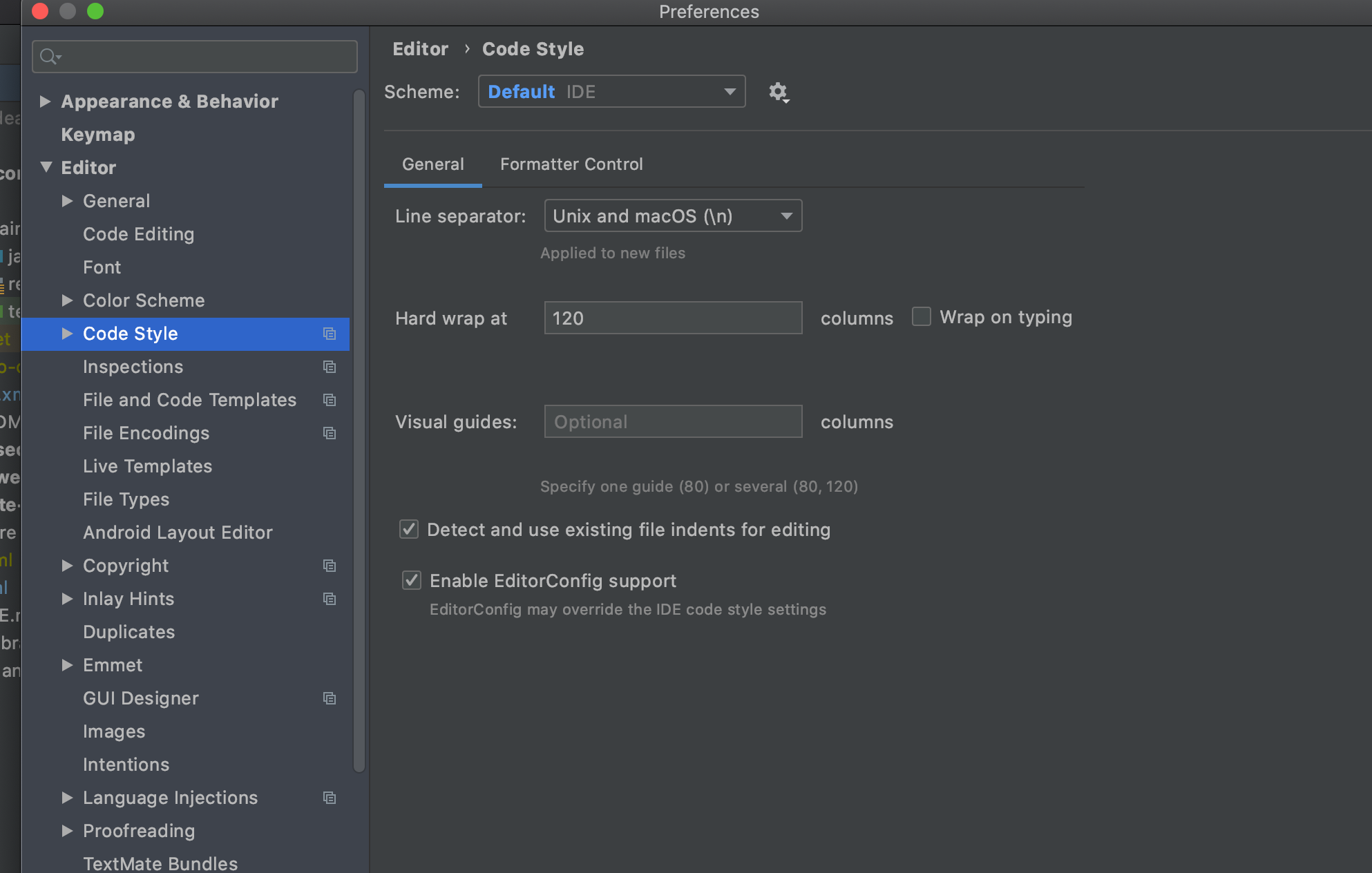The height and width of the screenshot is (873, 1372).
Task: Open Live Templates settings page
Action: (x=147, y=466)
